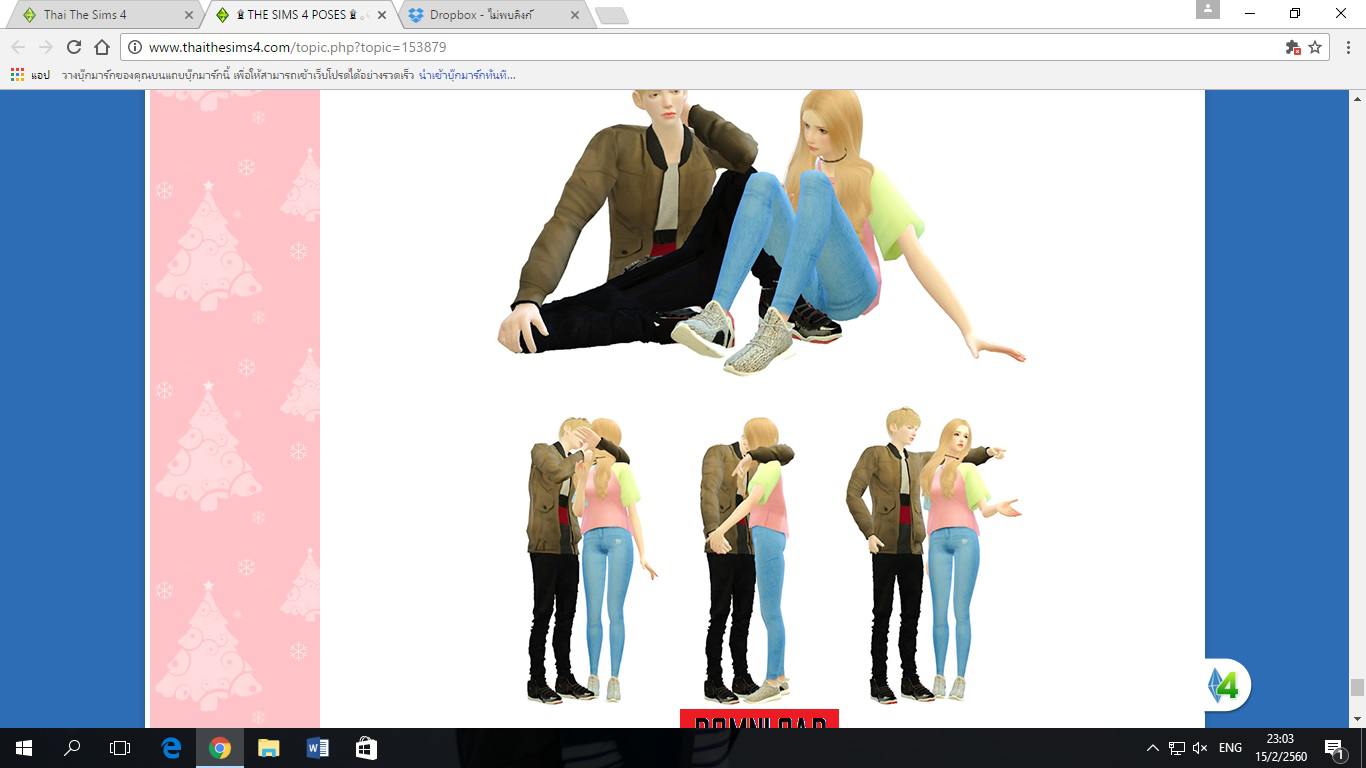
Task: Close the Thai The Sims 4 tab
Action: [x=189, y=15]
